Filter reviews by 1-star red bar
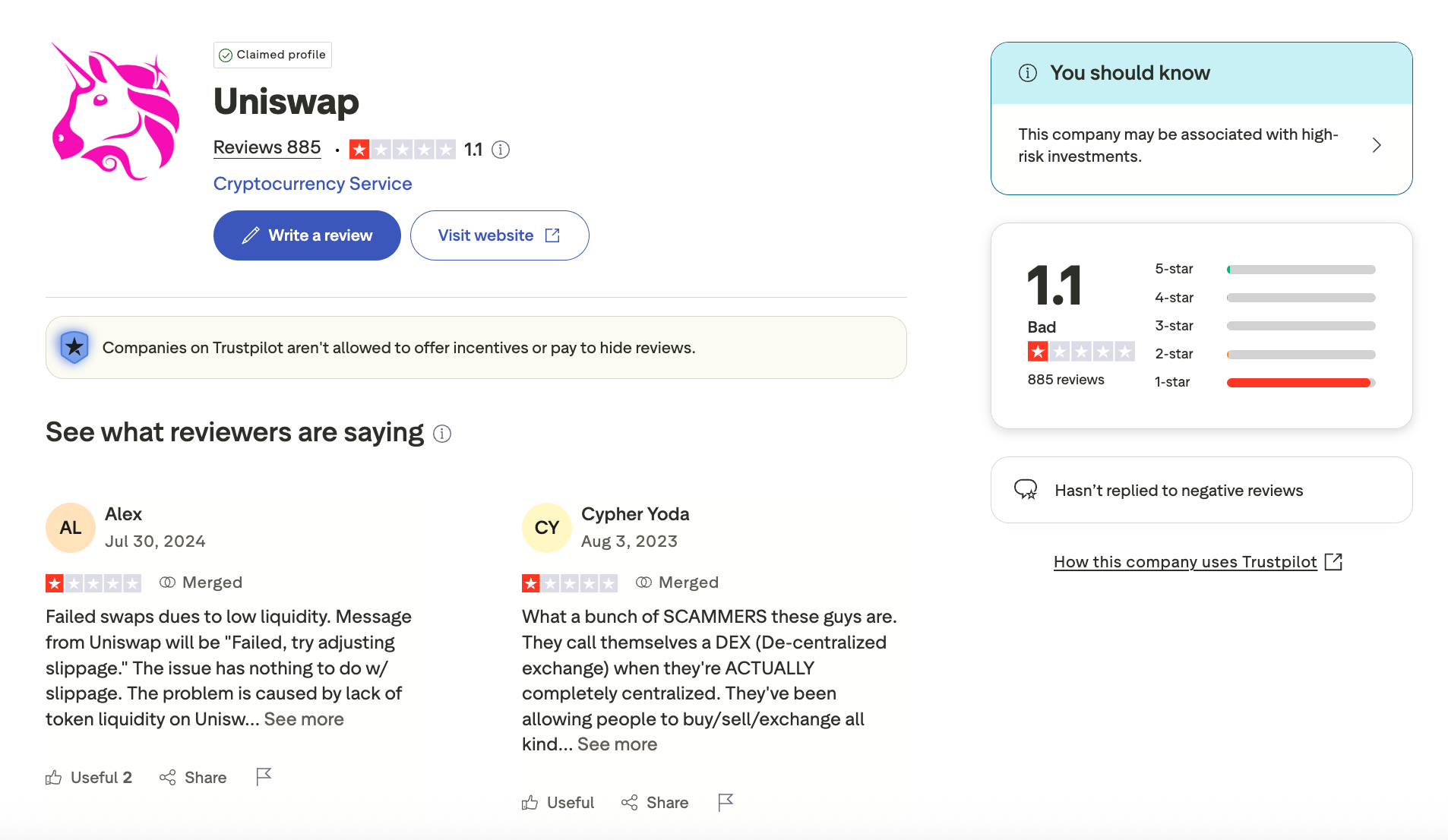This screenshot has height=840, width=1448. (x=1301, y=383)
